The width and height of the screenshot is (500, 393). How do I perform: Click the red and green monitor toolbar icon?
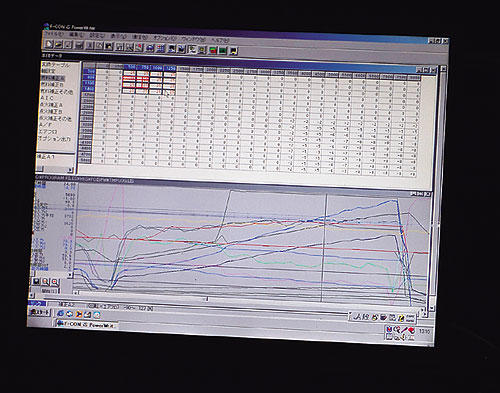[x=213, y=50]
